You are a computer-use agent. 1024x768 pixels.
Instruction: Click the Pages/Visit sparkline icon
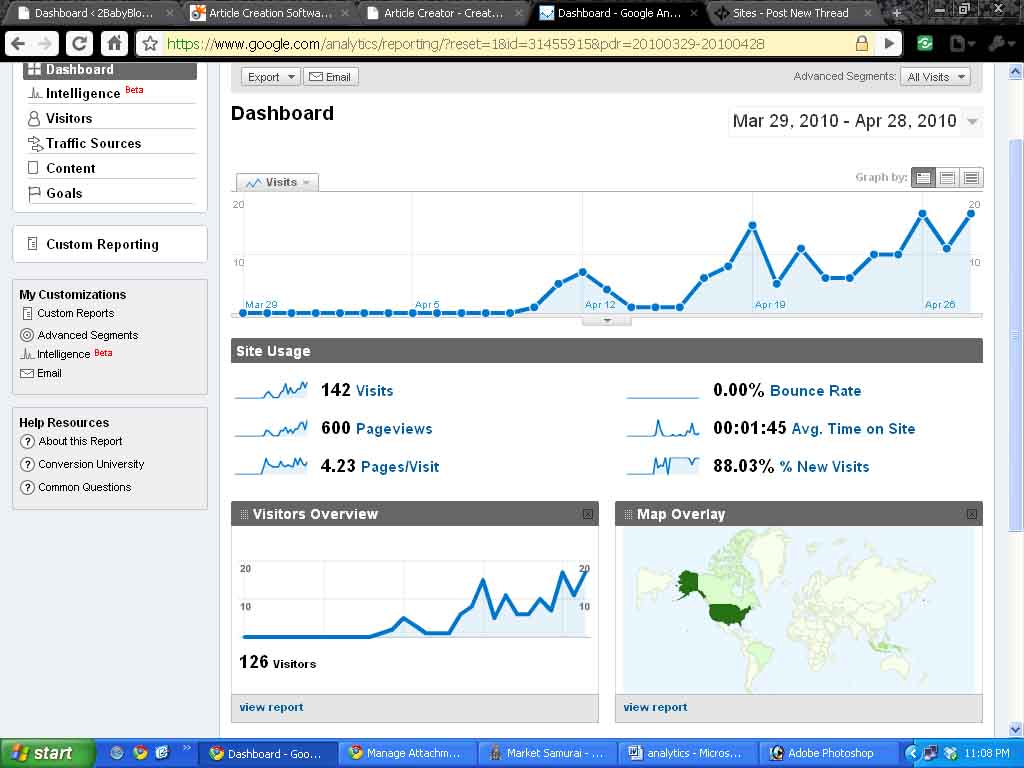271,466
